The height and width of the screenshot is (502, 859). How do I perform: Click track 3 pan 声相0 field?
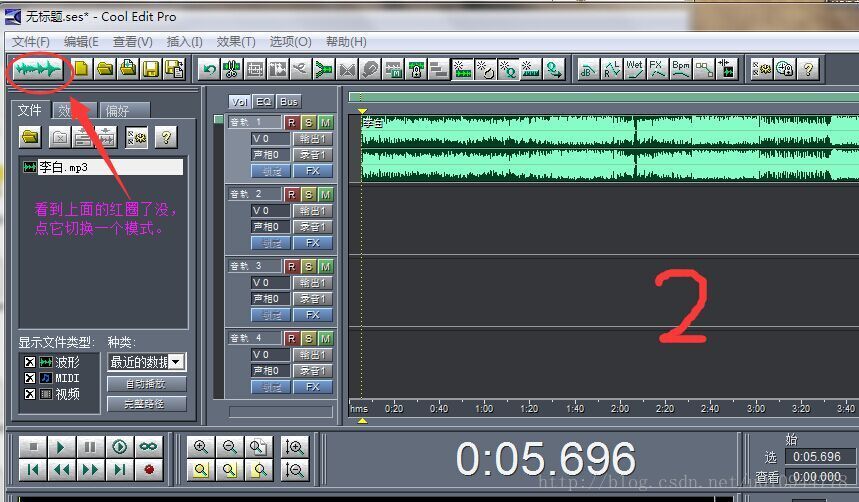[x=270, y=299]
